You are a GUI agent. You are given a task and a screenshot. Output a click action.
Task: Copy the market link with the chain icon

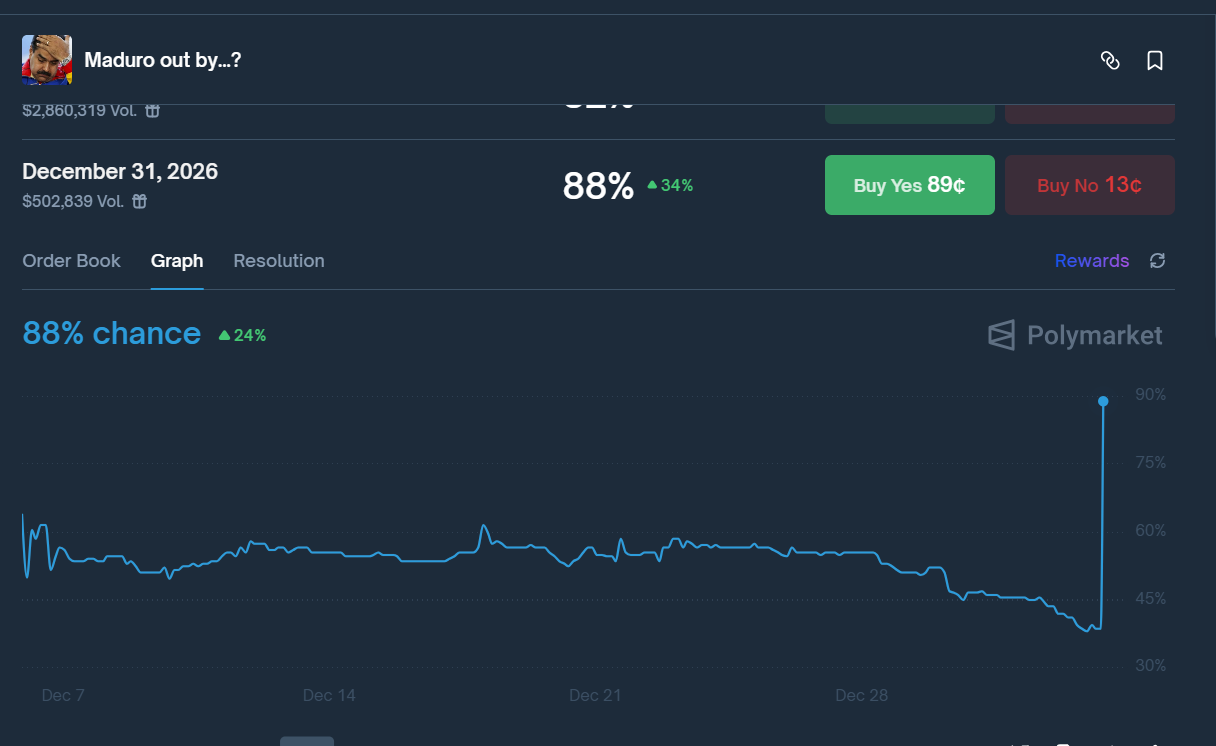(x=1110, y=61)
